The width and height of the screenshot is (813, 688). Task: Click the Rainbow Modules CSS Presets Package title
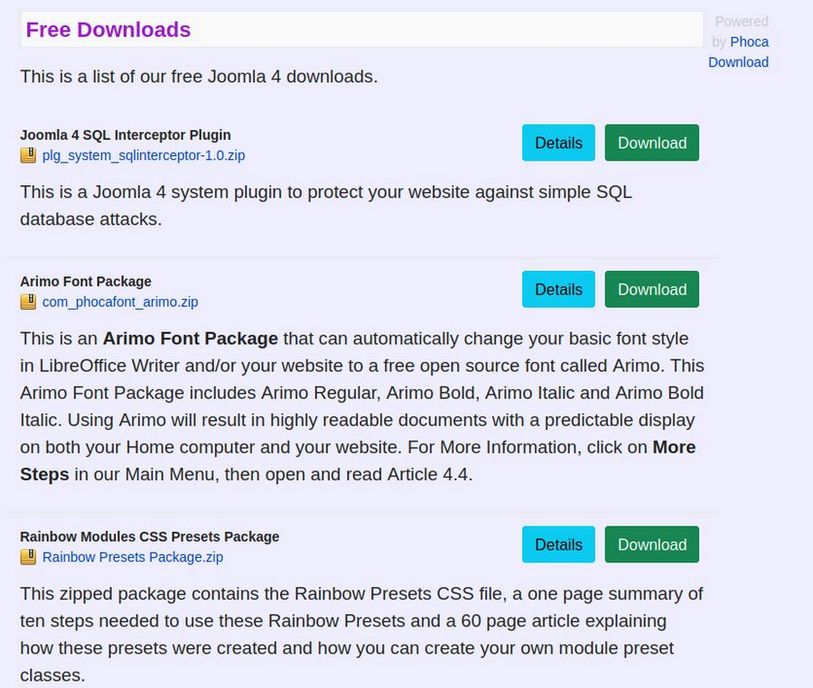point(149,537)
